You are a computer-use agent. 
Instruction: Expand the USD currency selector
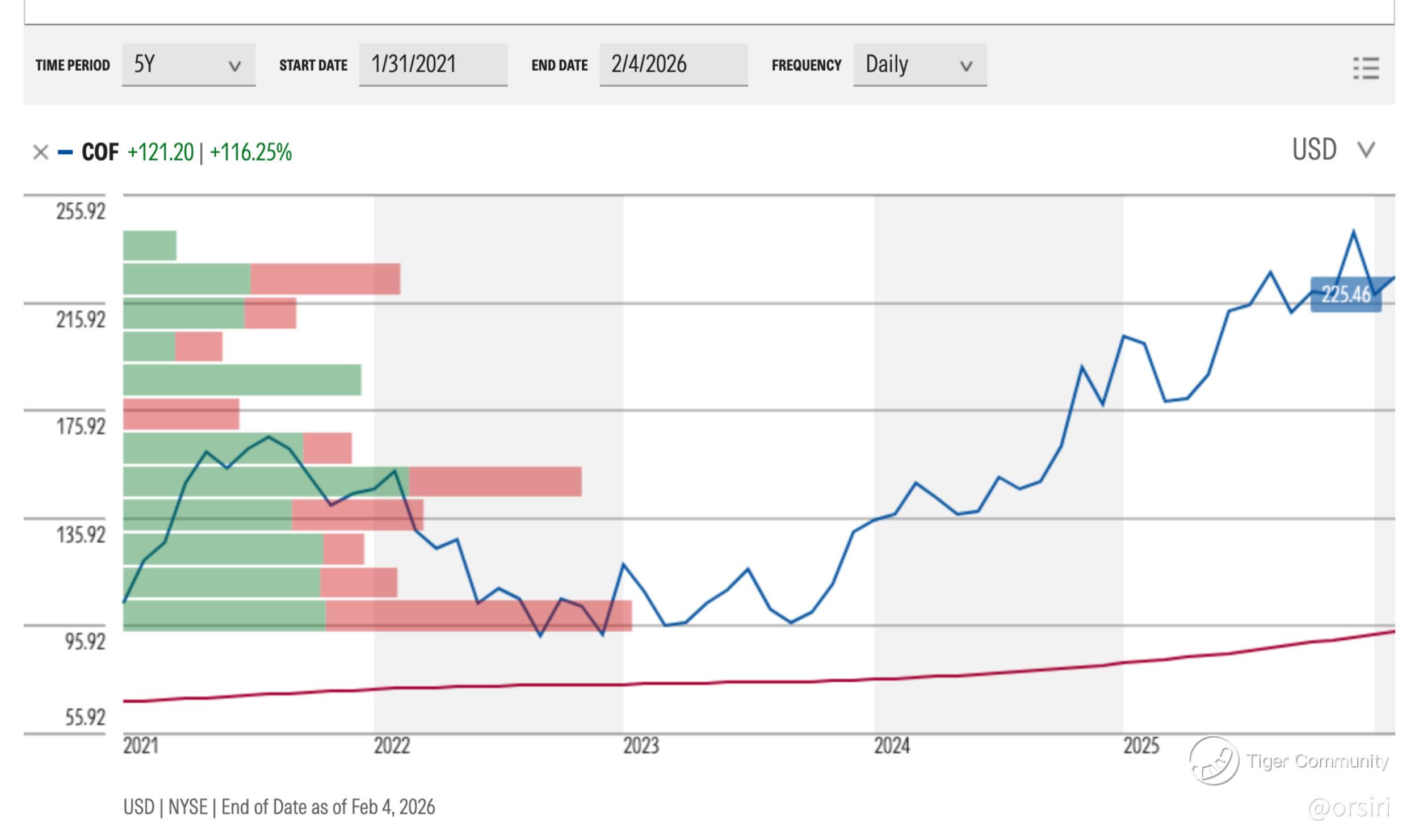coord(1333,150)
